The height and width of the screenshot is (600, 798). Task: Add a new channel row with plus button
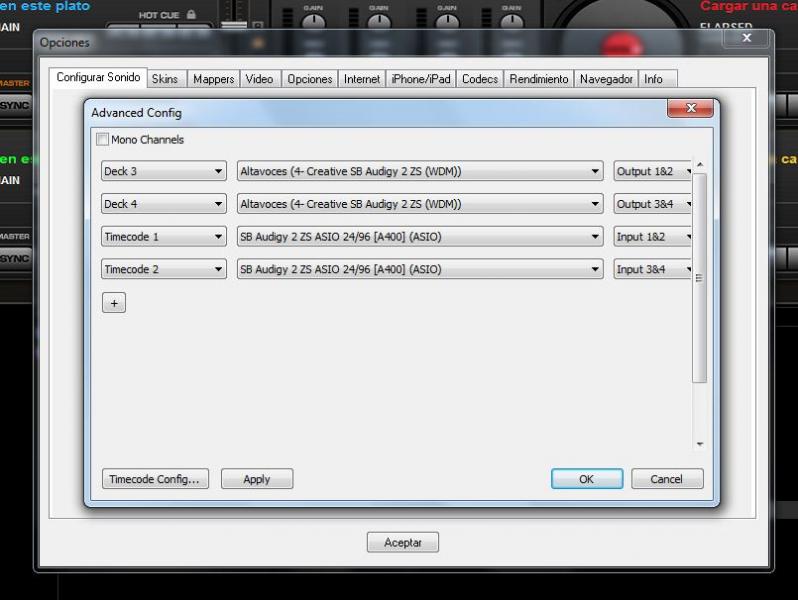point(114,303)
